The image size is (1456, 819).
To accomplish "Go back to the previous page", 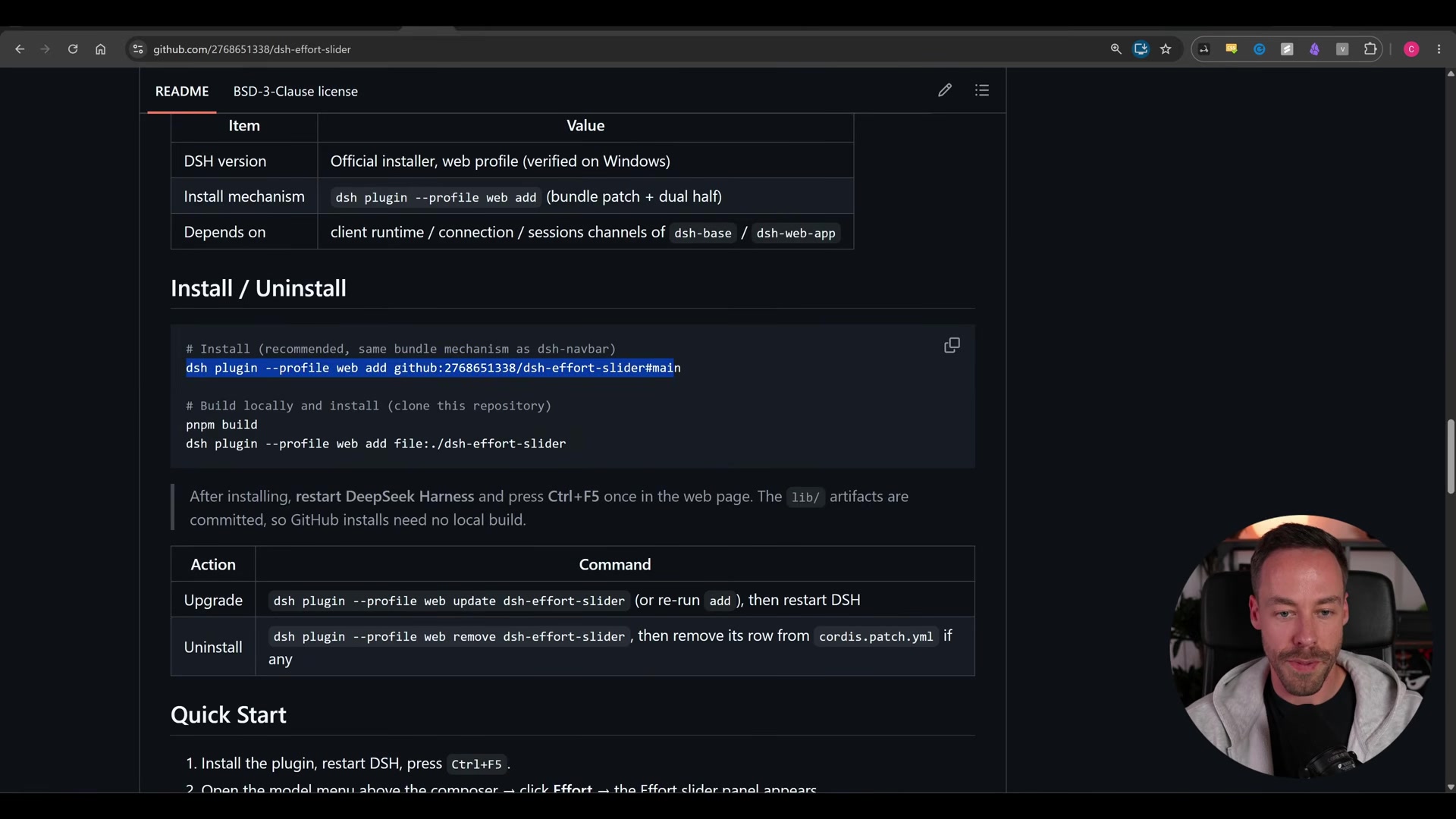I will (x=20, y=49).
